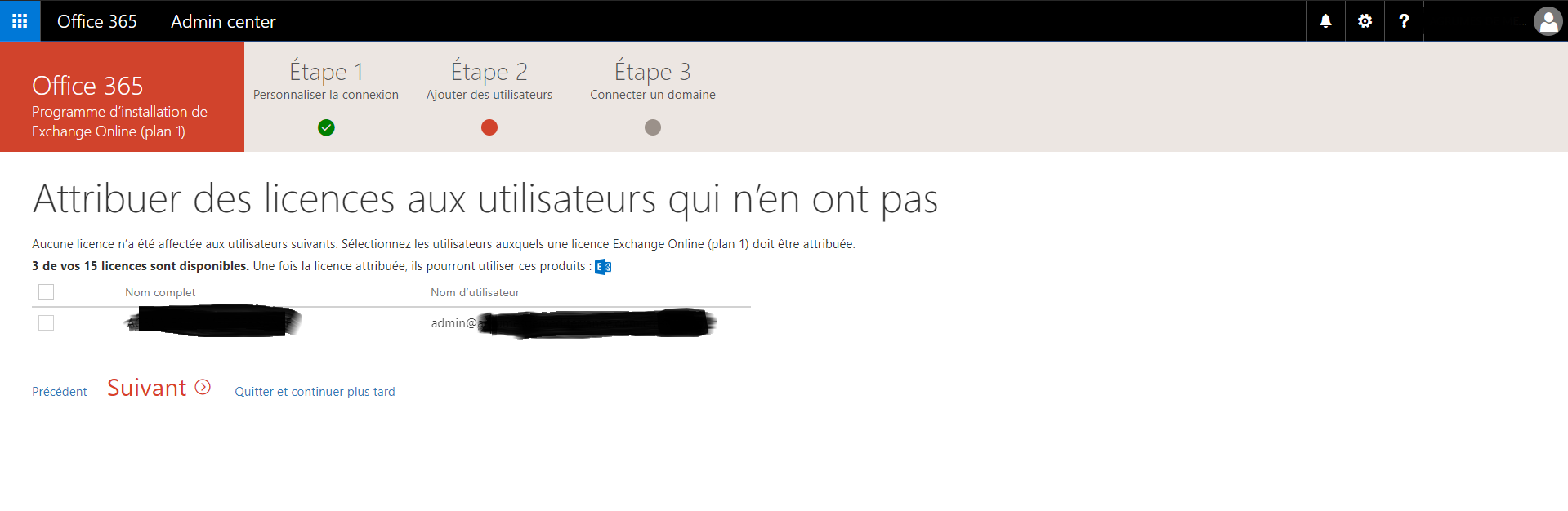Viewport: 1568px width, 511px height.
Task: Click the arrow circle next to Suivant
Action: point(203,387)
